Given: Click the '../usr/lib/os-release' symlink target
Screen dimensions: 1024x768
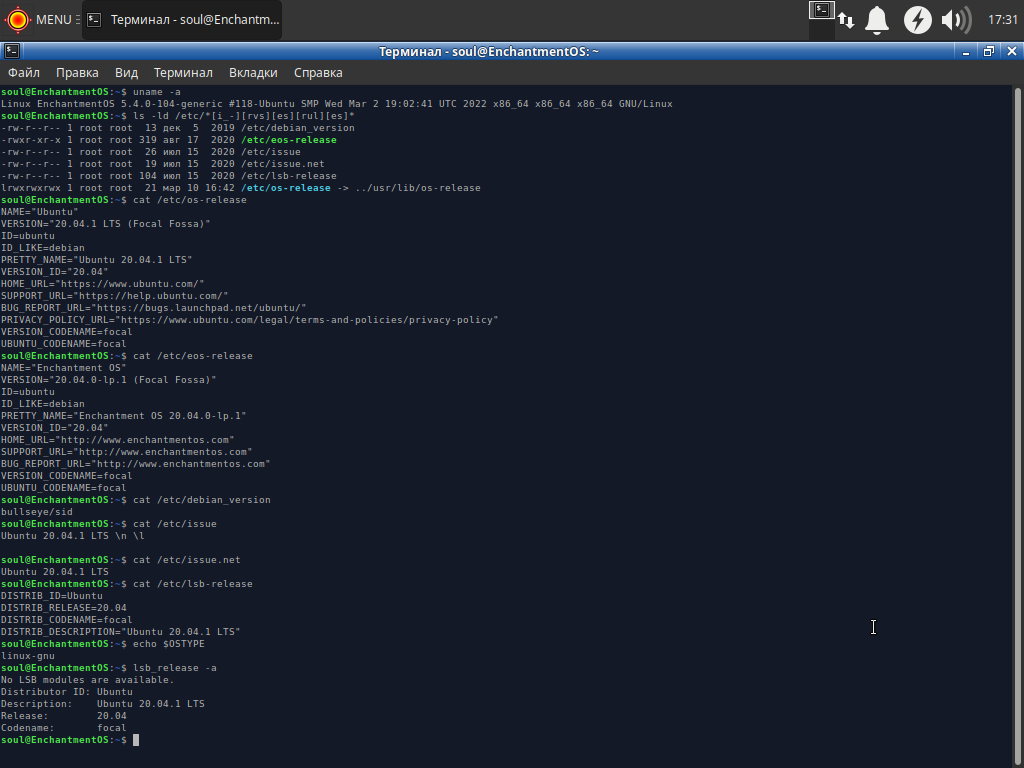Looking at the screenshot, I should 418,188.
